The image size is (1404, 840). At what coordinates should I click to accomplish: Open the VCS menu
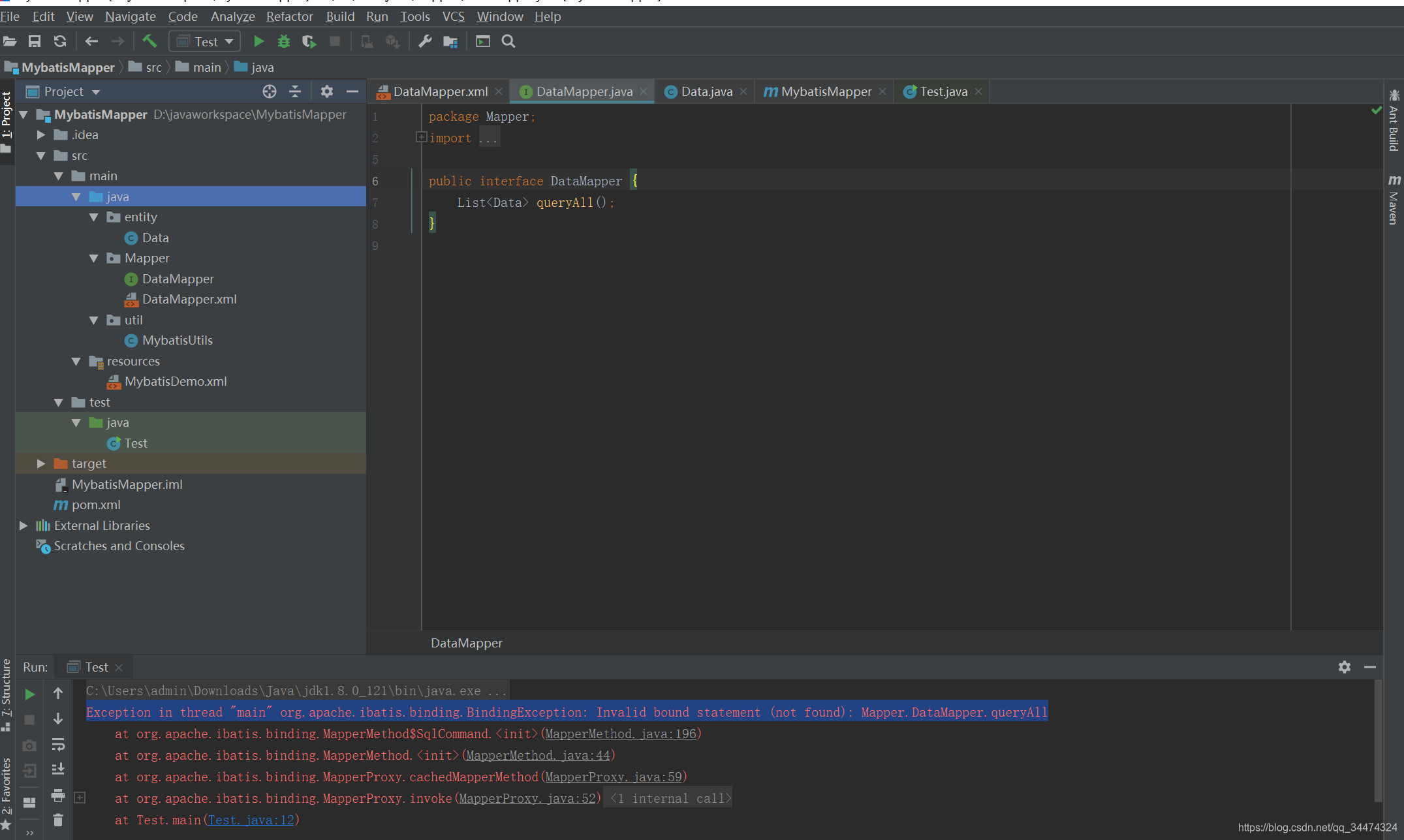453,16
